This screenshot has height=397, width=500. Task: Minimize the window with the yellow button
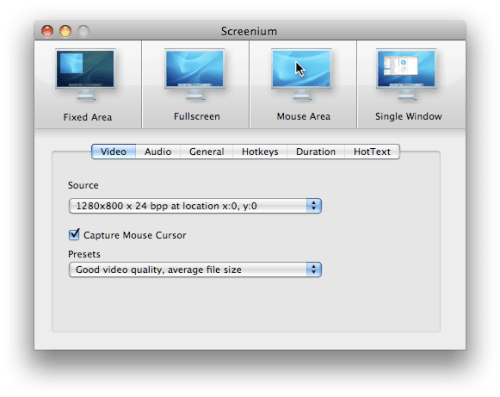[65, 31]
